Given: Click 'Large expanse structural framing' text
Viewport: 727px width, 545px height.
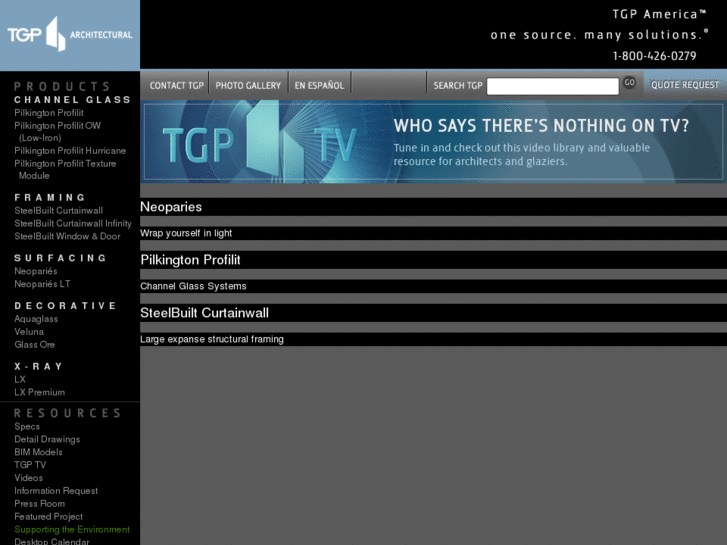Looking at the screenshot, I should coord(212,339).
